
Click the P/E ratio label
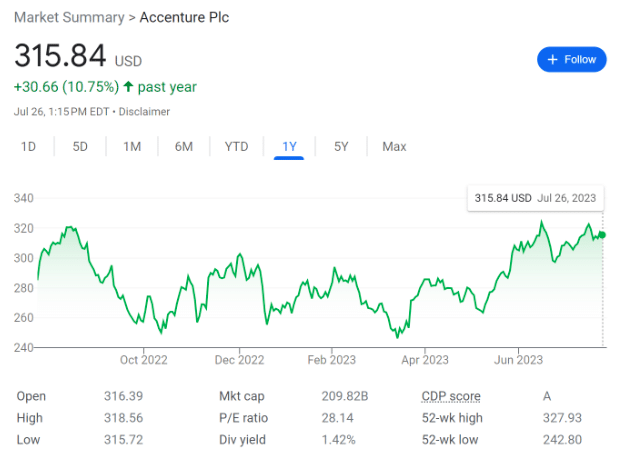[243, 418]
